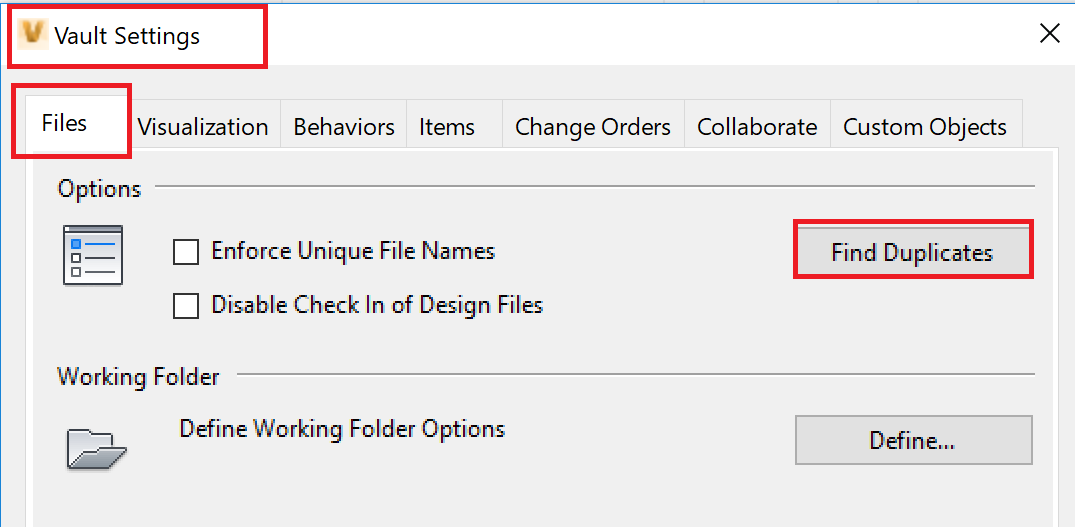Open the Change Orders tab
The height and width of the screenshot is (527, 1075).
[x=593, y=127]
